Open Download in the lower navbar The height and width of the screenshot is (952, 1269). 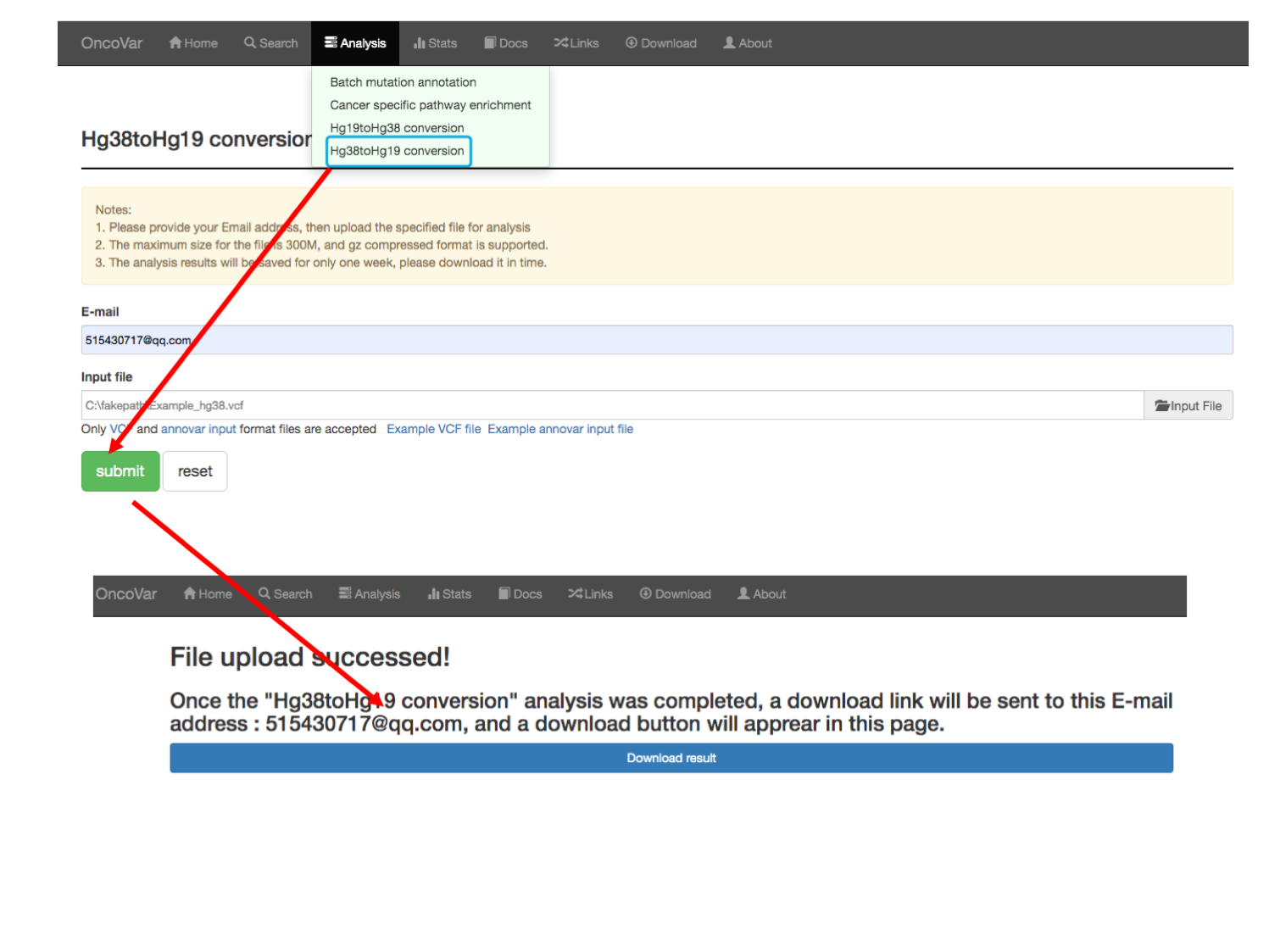coord(675,594)
